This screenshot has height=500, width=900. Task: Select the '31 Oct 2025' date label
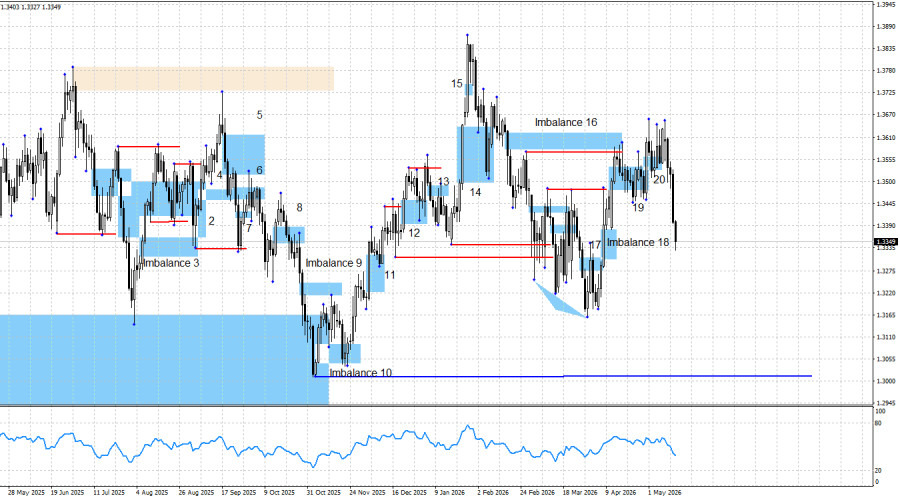(x=323, y=493)
